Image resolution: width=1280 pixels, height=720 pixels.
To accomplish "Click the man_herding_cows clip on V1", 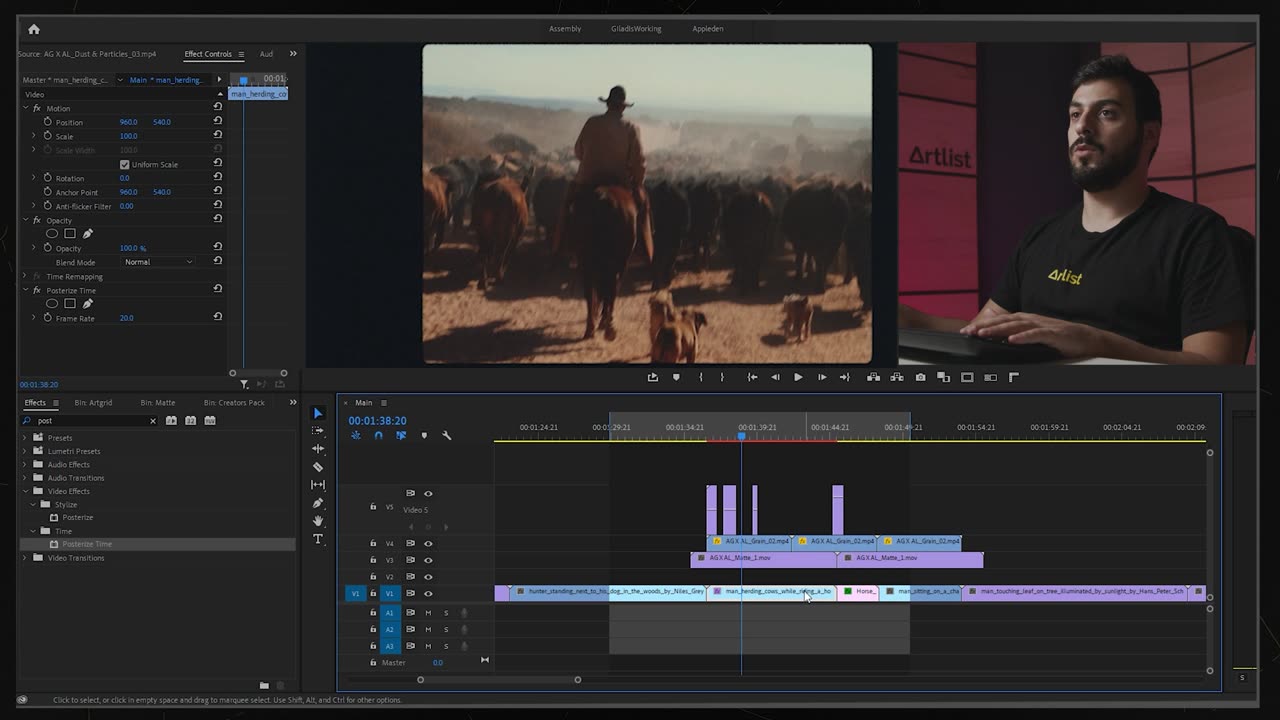I will [x=771, y=592].
